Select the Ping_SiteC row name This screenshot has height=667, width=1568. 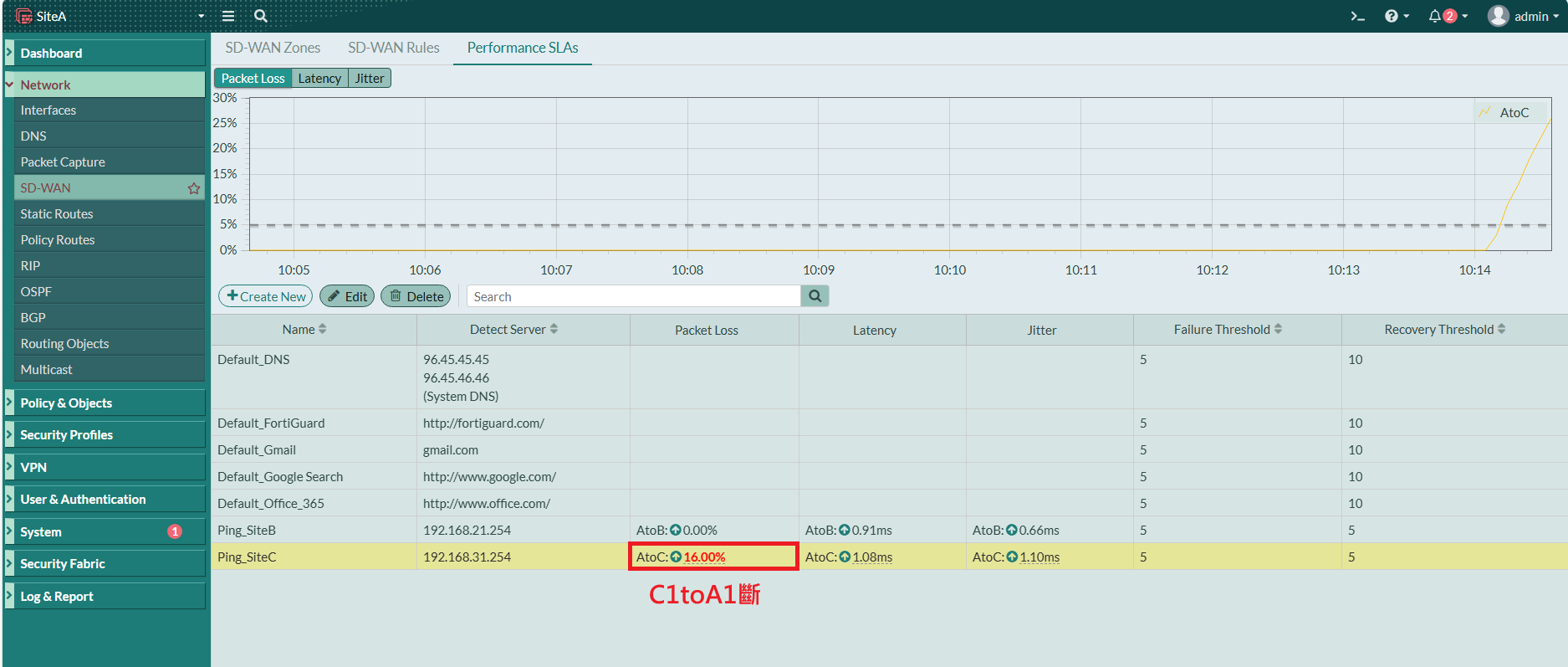tap(247, 557)
